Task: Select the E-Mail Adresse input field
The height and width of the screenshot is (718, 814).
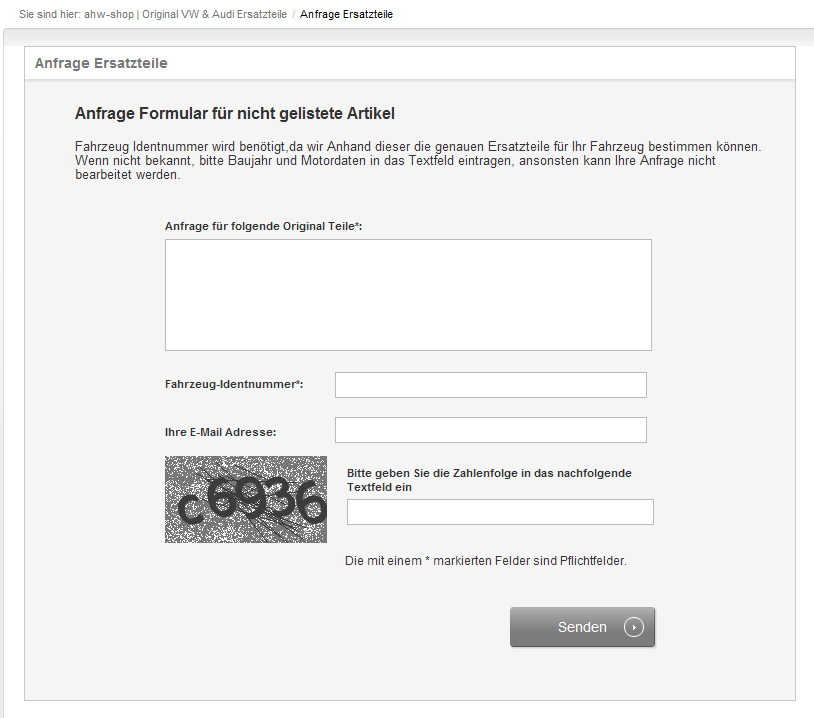Action: [x=491, y=430]
